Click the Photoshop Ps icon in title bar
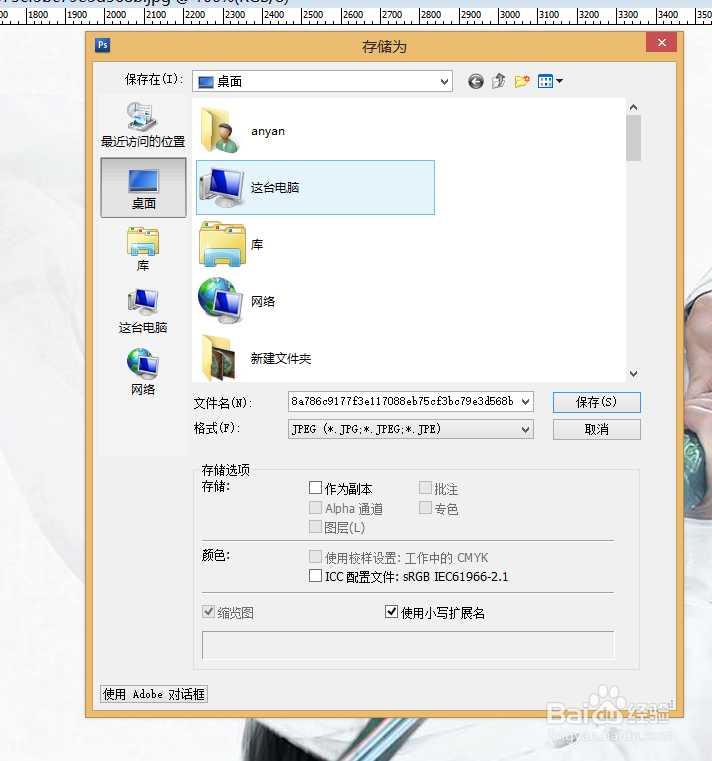Image resolution: width=712 pixels, height=761 pixels. coord(102,45)
